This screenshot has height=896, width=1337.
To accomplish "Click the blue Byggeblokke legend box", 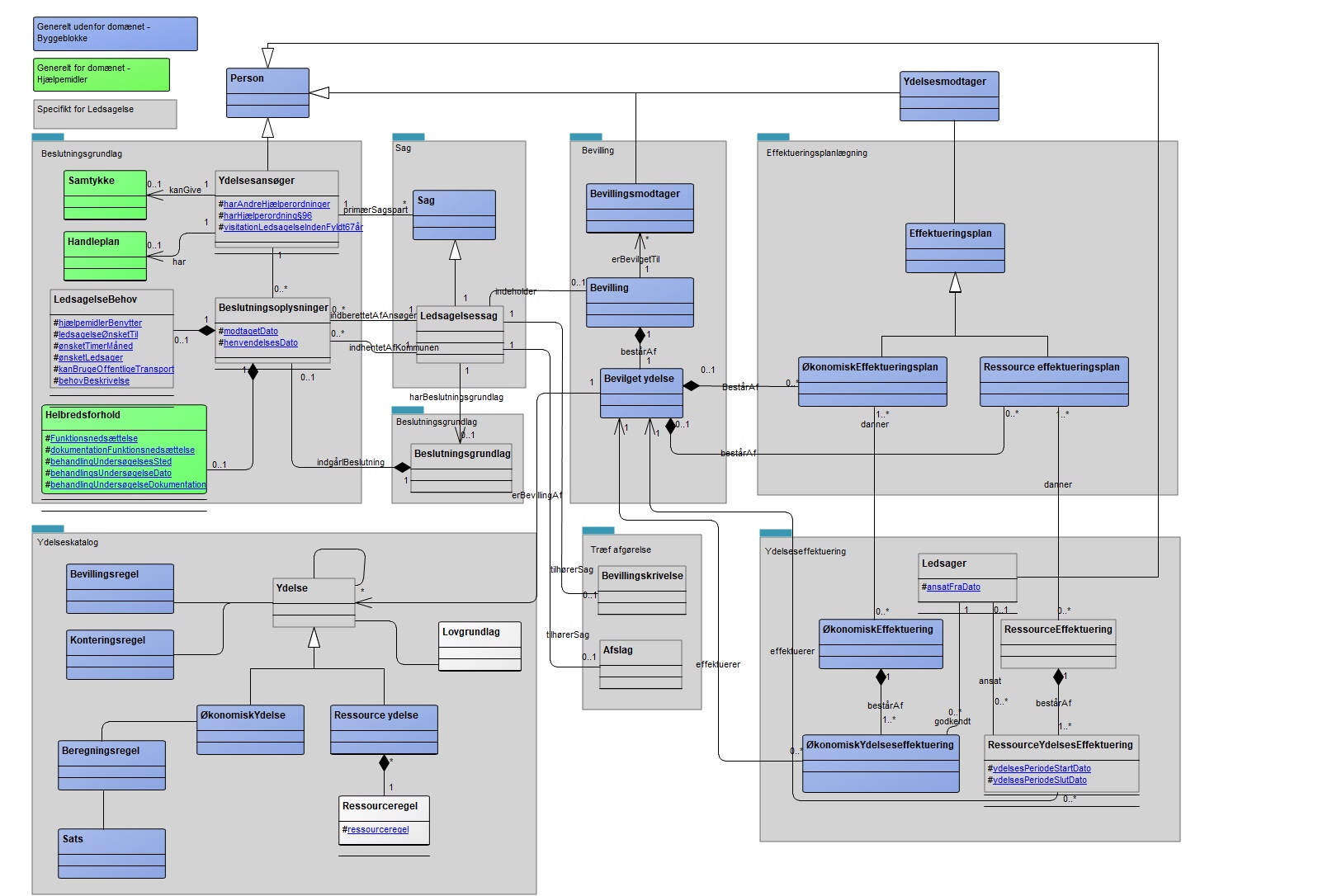I will click(116, 34).
